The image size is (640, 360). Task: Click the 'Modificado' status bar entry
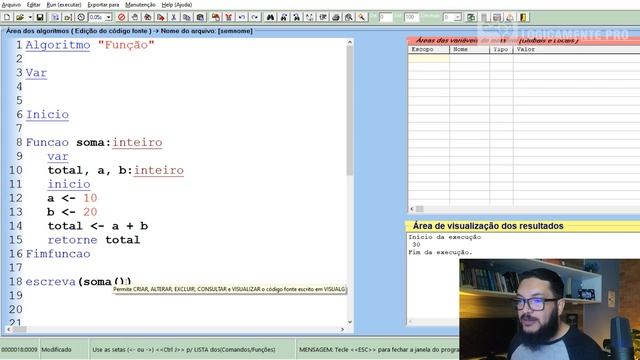[x=56, y=350]
